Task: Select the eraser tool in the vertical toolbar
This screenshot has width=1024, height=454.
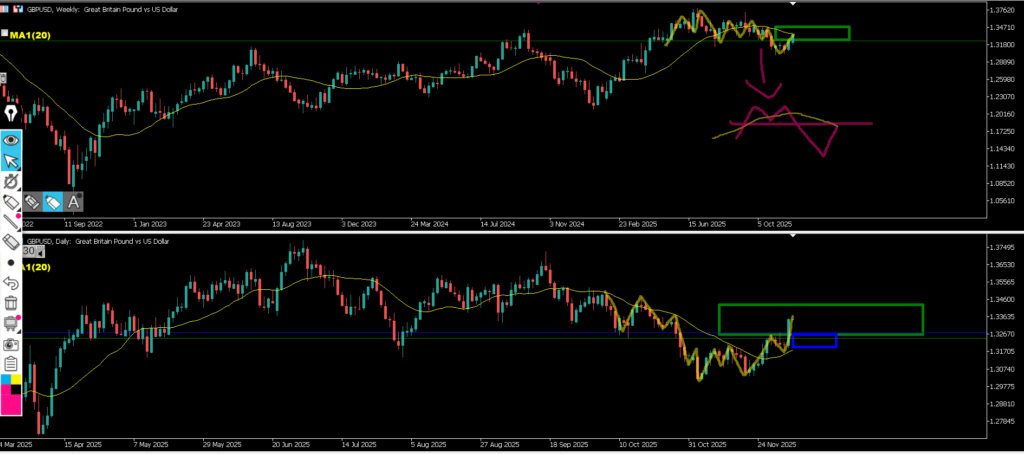Action: coord(11,240)
